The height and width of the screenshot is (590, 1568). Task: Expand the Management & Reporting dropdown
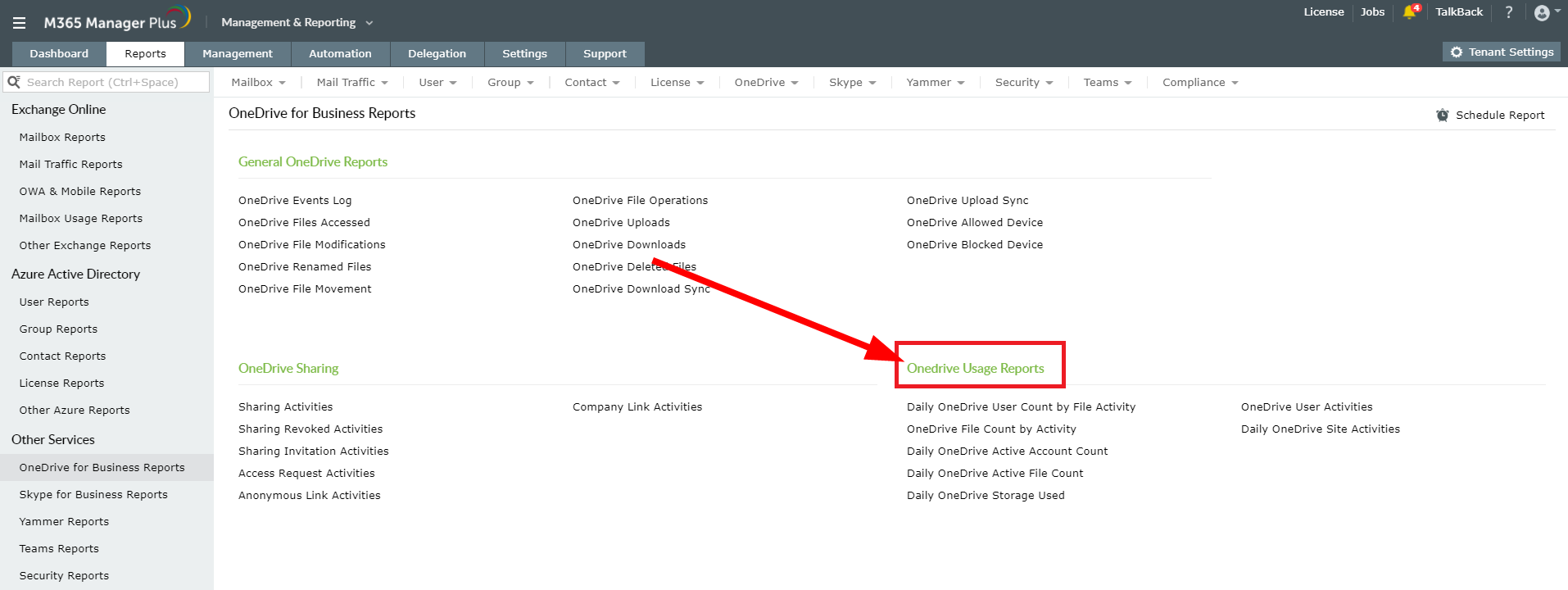click(x=297, y=23)
